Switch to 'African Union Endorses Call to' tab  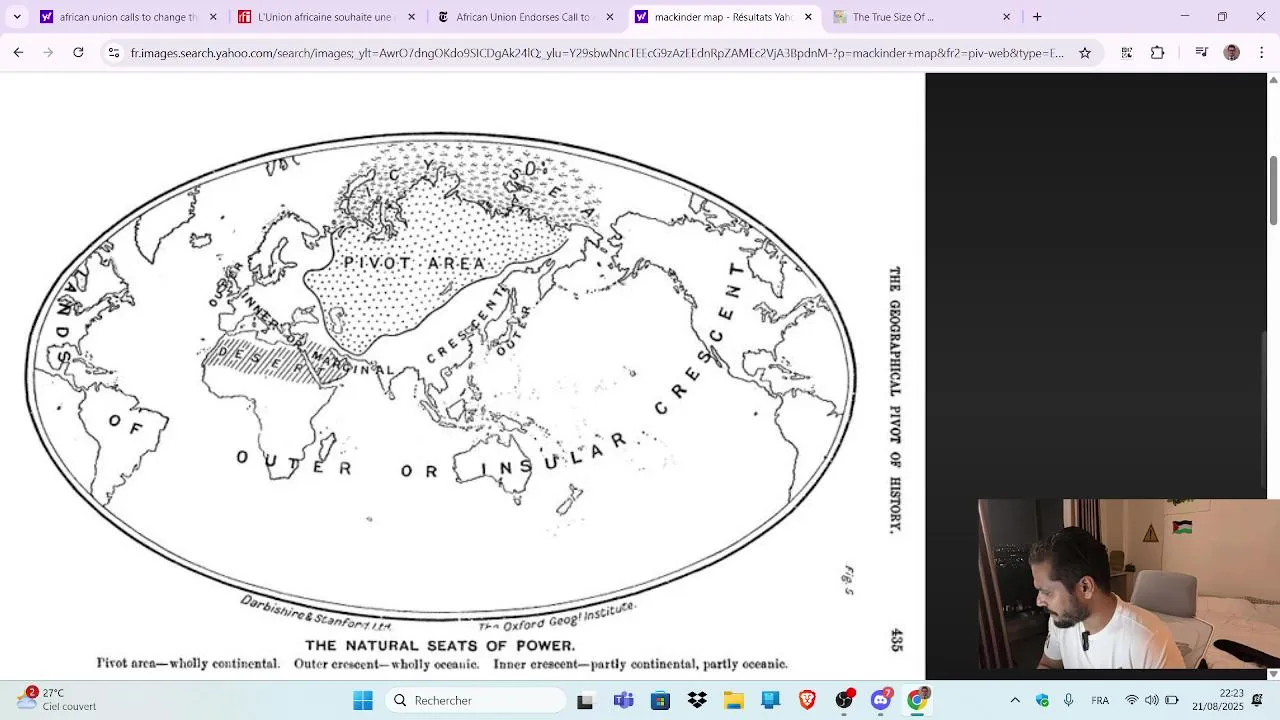pos(524,17)
